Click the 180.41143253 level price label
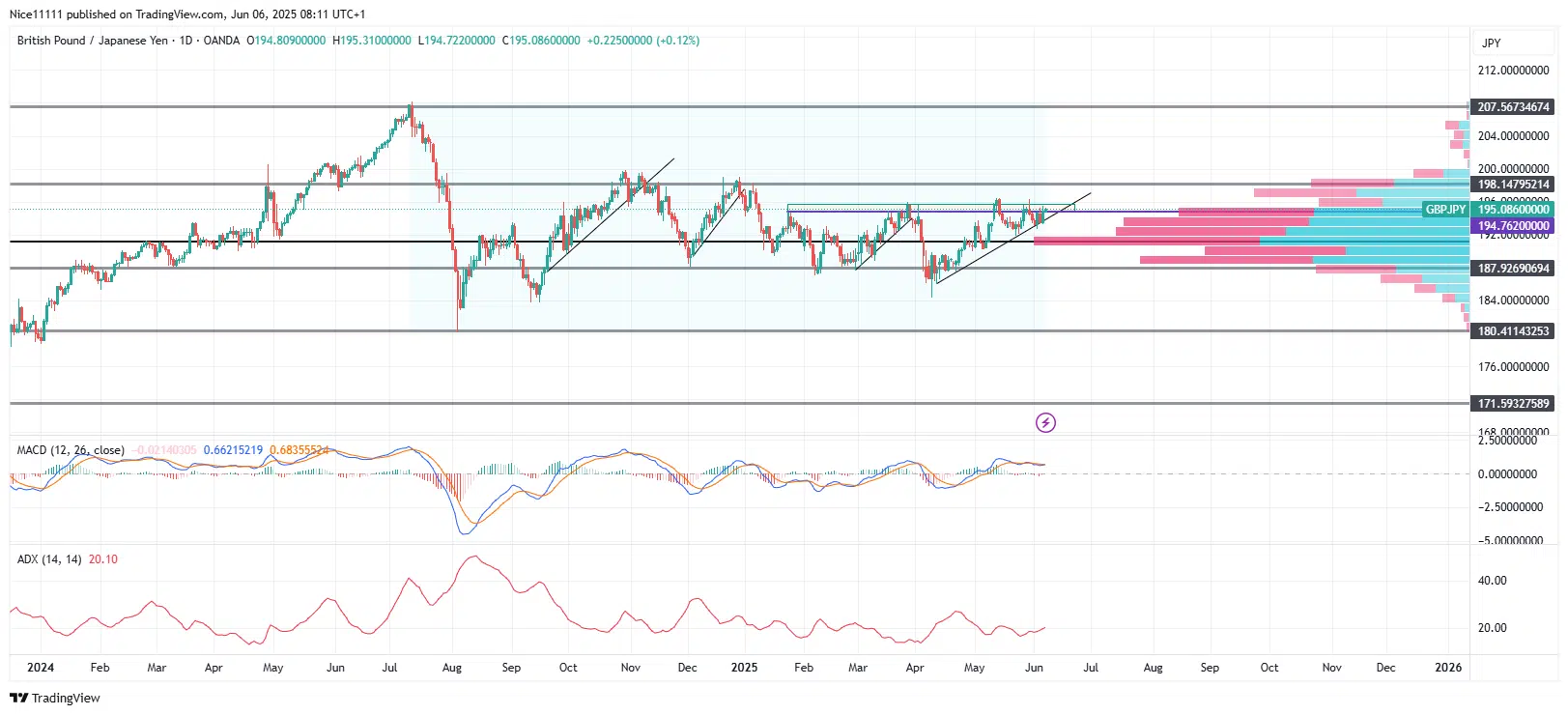 point(1513,331)
